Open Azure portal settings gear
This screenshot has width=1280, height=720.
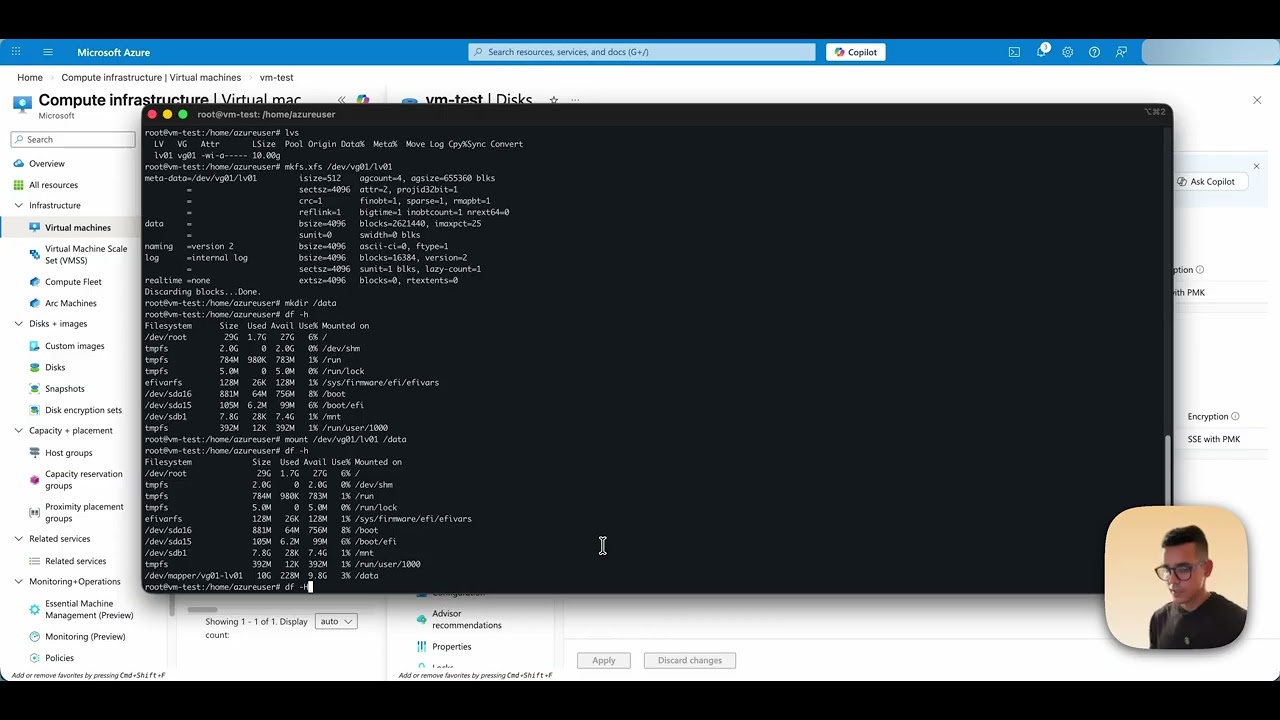coord(1068,52)
